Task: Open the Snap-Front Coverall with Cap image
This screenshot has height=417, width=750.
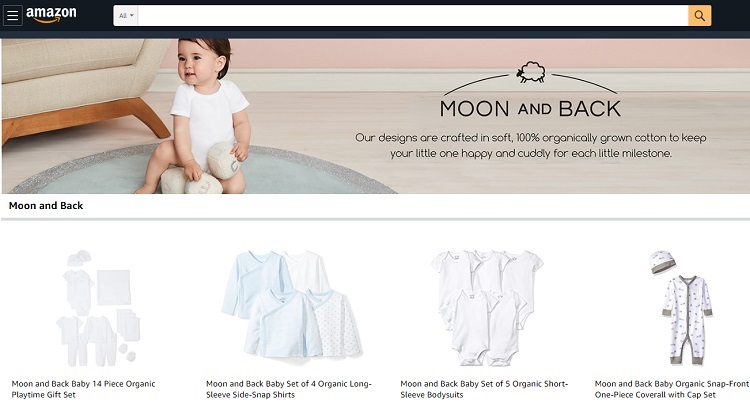Action: click(681, 307)
